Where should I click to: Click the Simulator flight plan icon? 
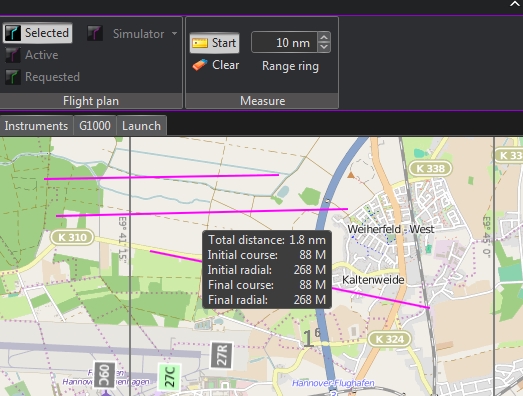(x=95, y=33)
